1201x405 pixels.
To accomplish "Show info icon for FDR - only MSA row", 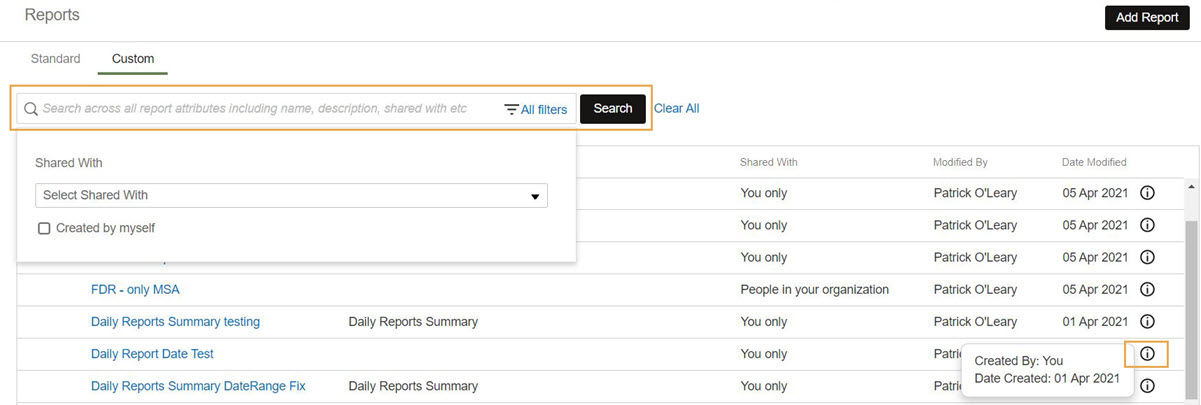I will pyautogui.click(x=1147, y=289).
